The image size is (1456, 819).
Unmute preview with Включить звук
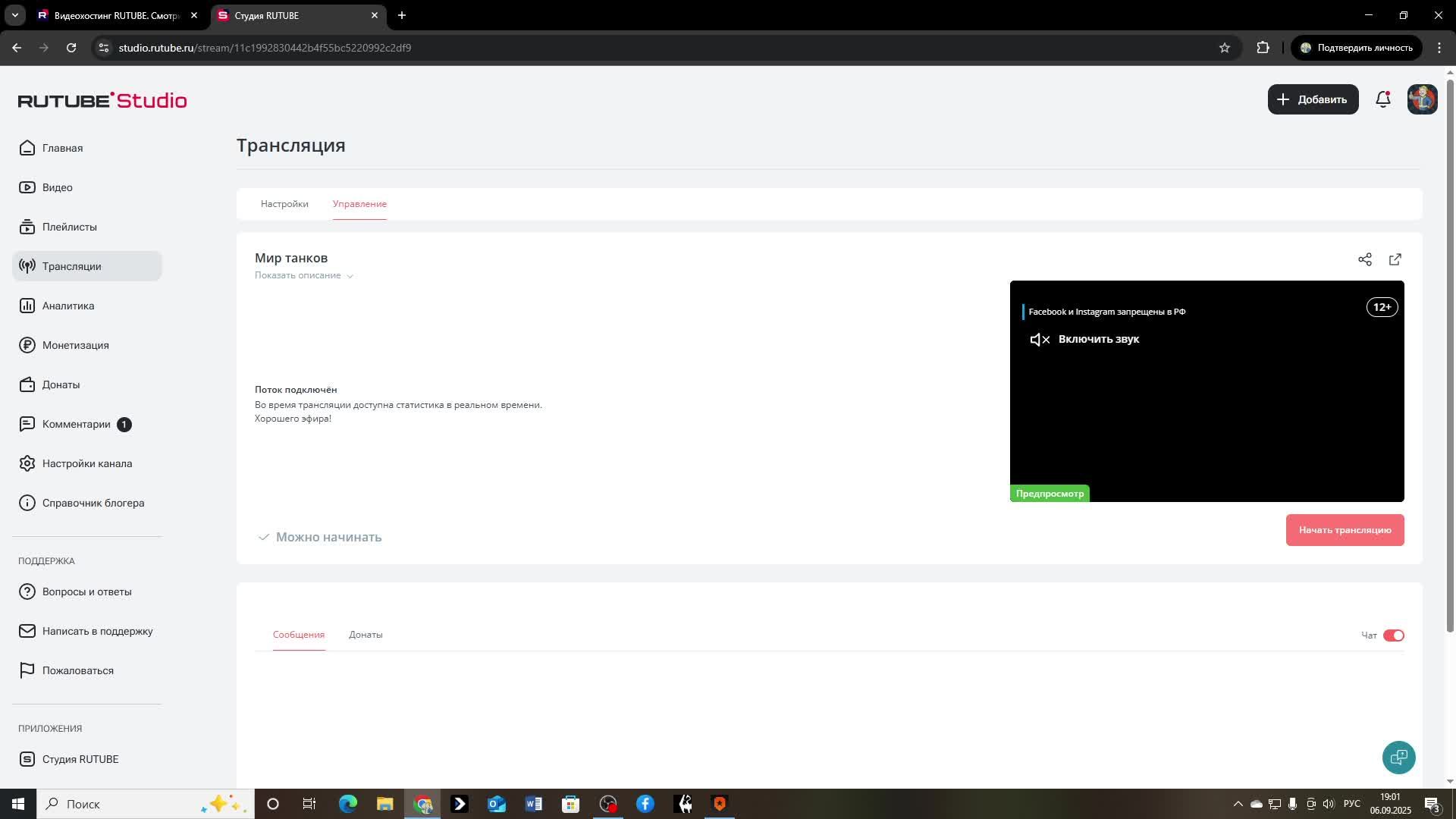point(1085,339)
